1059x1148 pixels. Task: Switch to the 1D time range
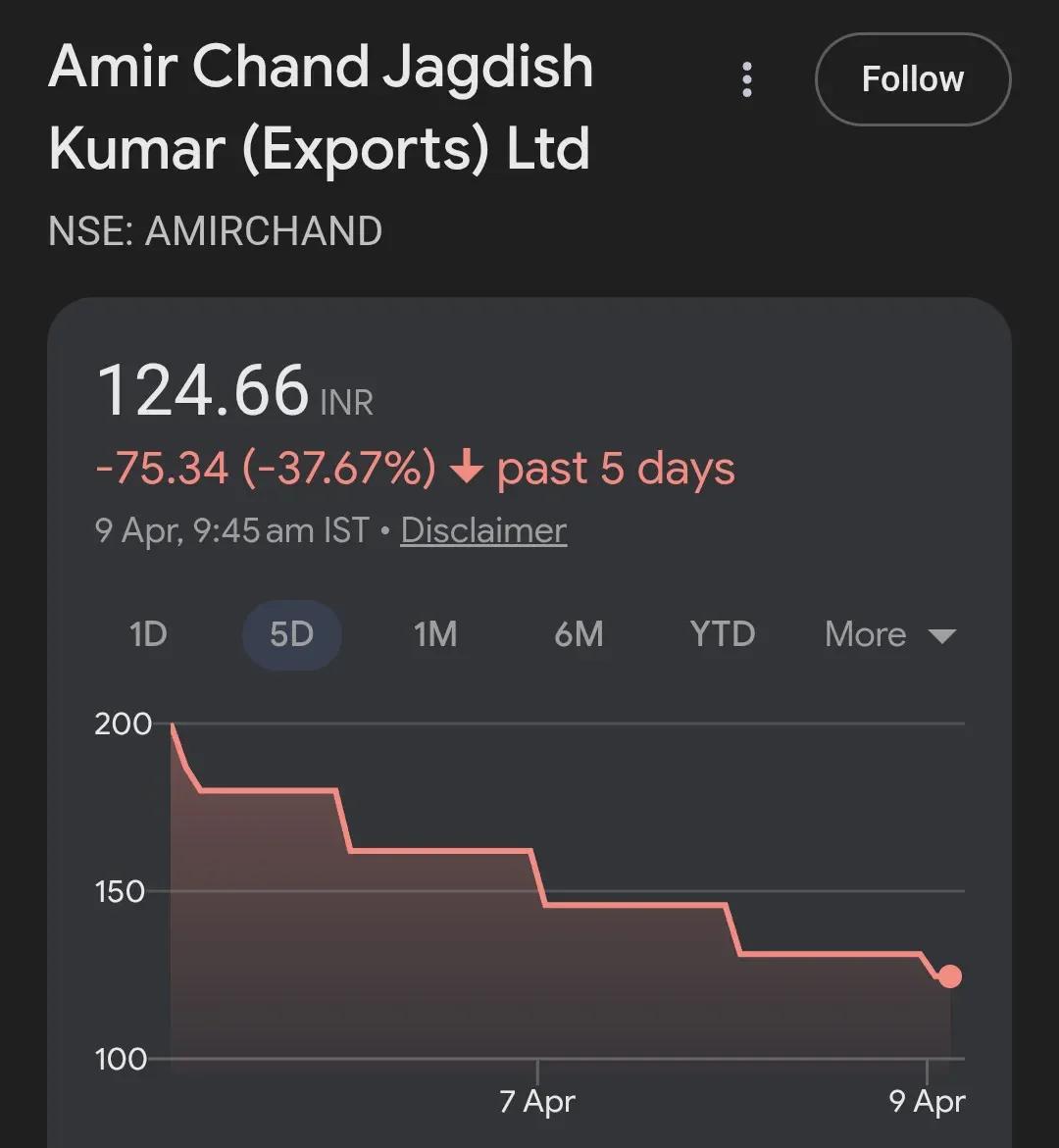tap(148, 634)
